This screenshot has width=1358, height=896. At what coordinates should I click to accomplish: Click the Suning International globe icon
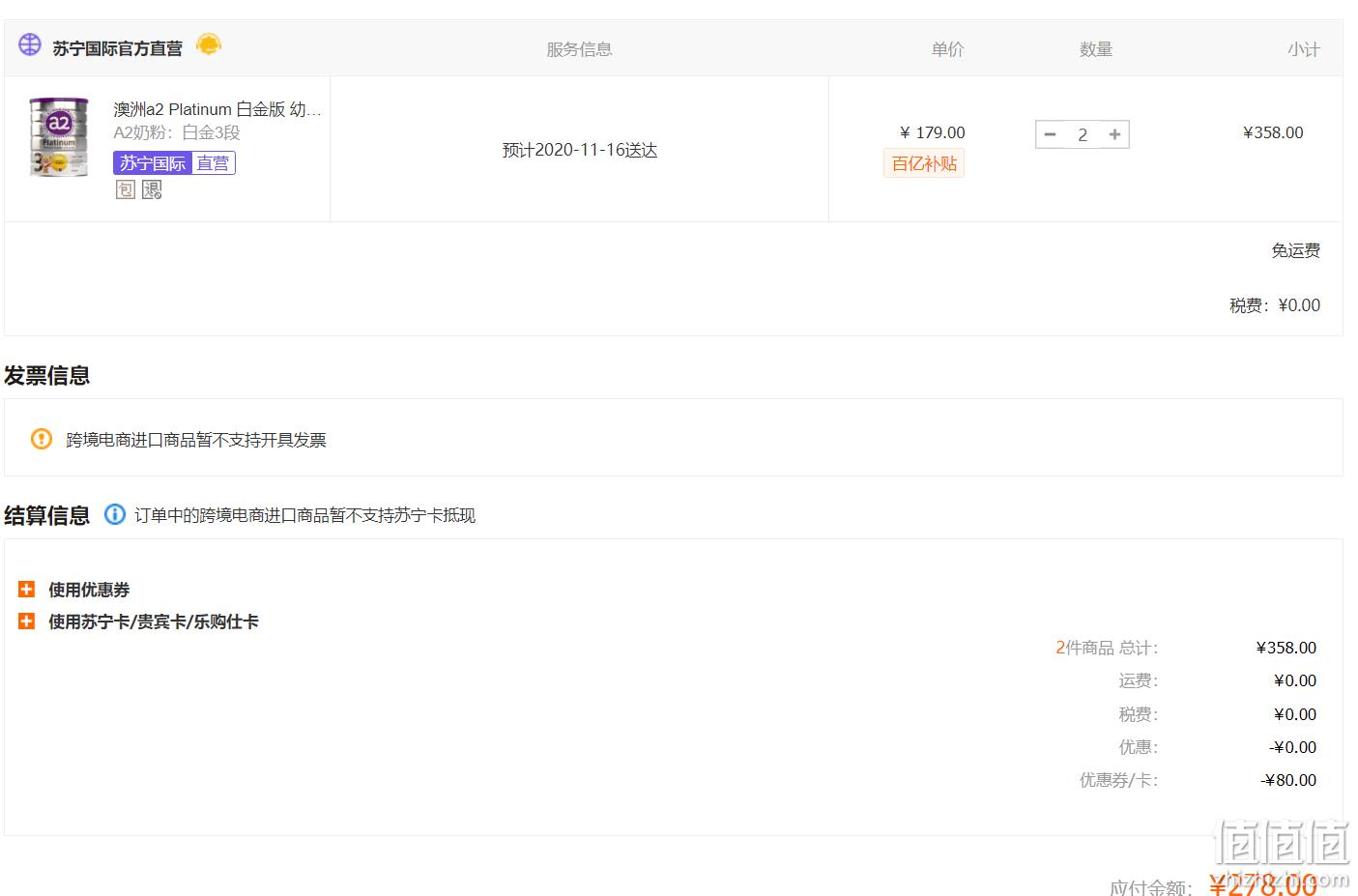30,44
